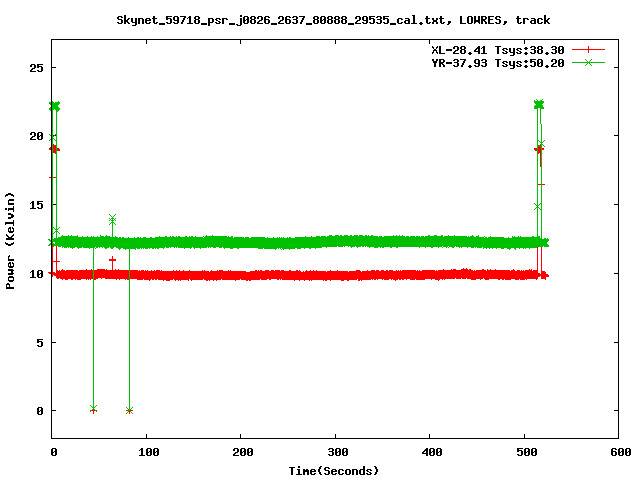
Task: Click the Time(Seconds) axis label
Action: (x=334, y=471)
